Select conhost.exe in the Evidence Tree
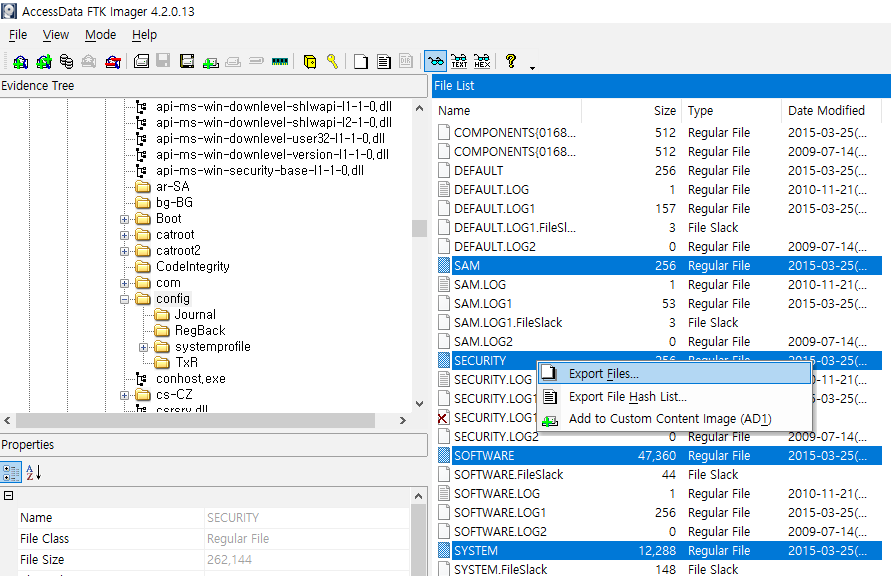This screenshot has height=576, width=891. pyautogui.click(x=191, y=379)
